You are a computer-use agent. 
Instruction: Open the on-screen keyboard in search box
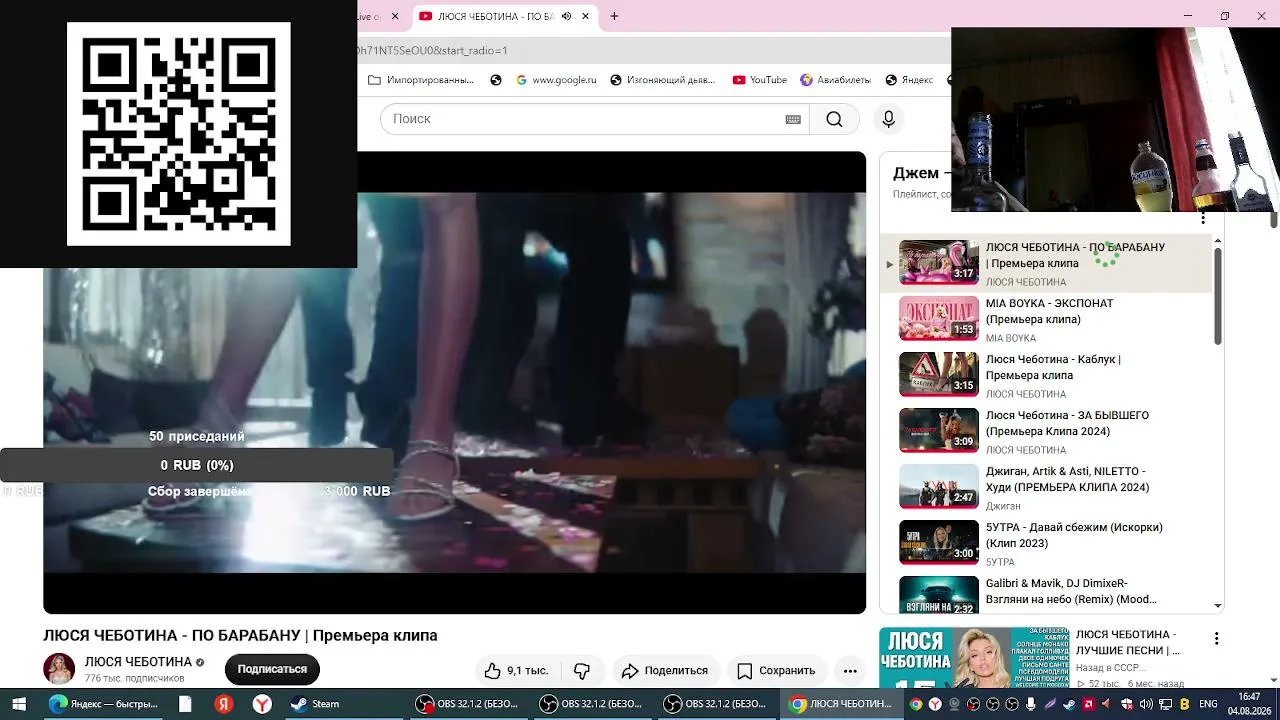tap(793, 119)
